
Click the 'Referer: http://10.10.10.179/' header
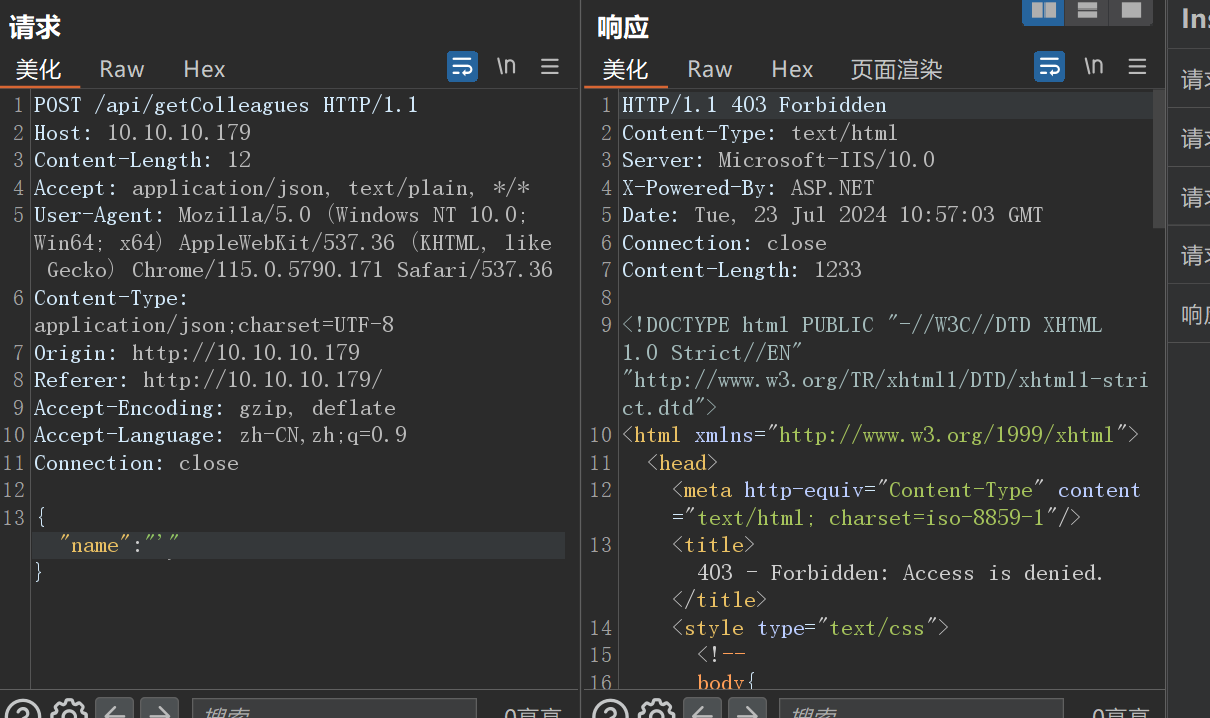(x=208, y=380)
